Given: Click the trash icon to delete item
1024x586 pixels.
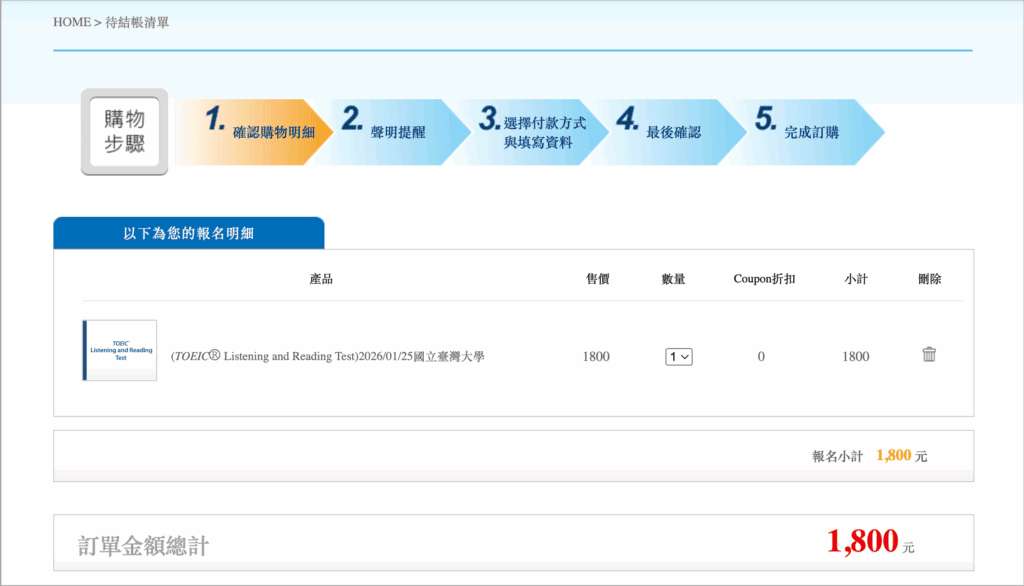Looking at the screenshot, I should point(929,354).
